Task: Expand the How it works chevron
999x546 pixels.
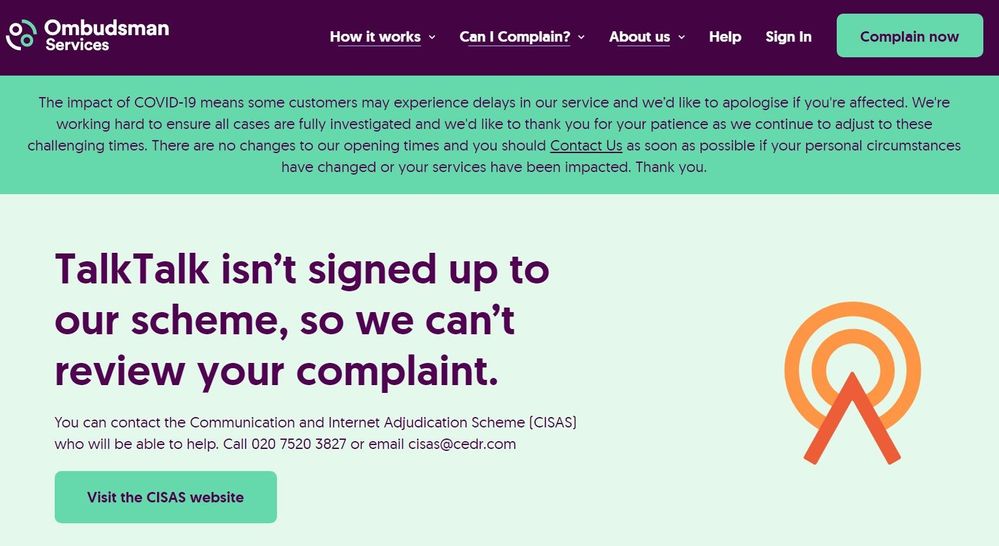Action: pos(432,37)
